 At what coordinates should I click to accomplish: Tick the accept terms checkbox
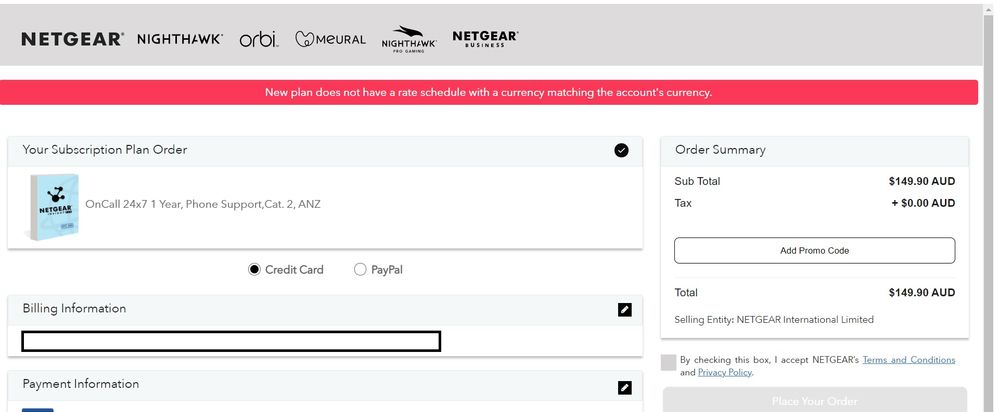668,362
